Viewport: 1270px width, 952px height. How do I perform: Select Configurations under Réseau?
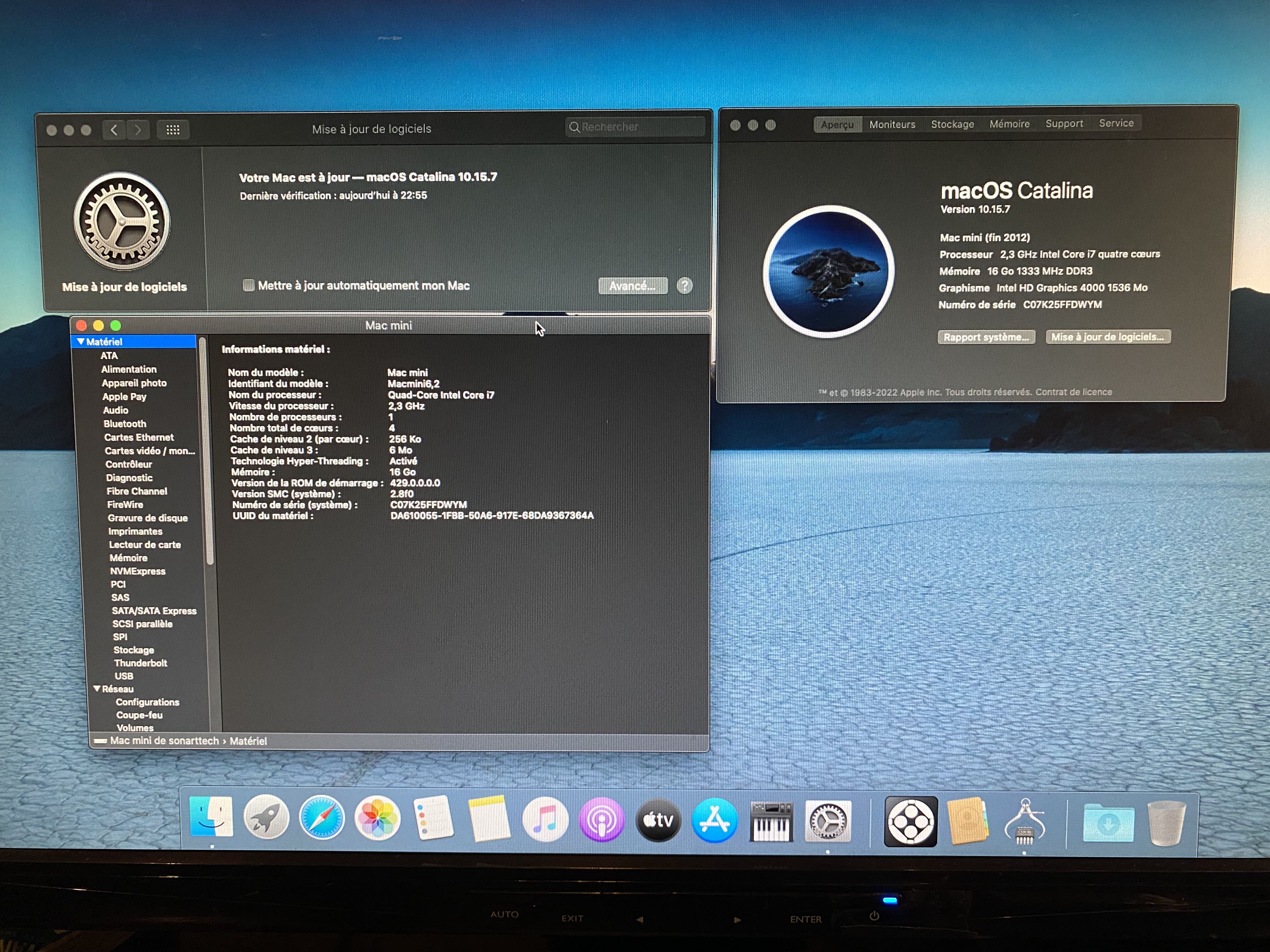pos(147,702)
